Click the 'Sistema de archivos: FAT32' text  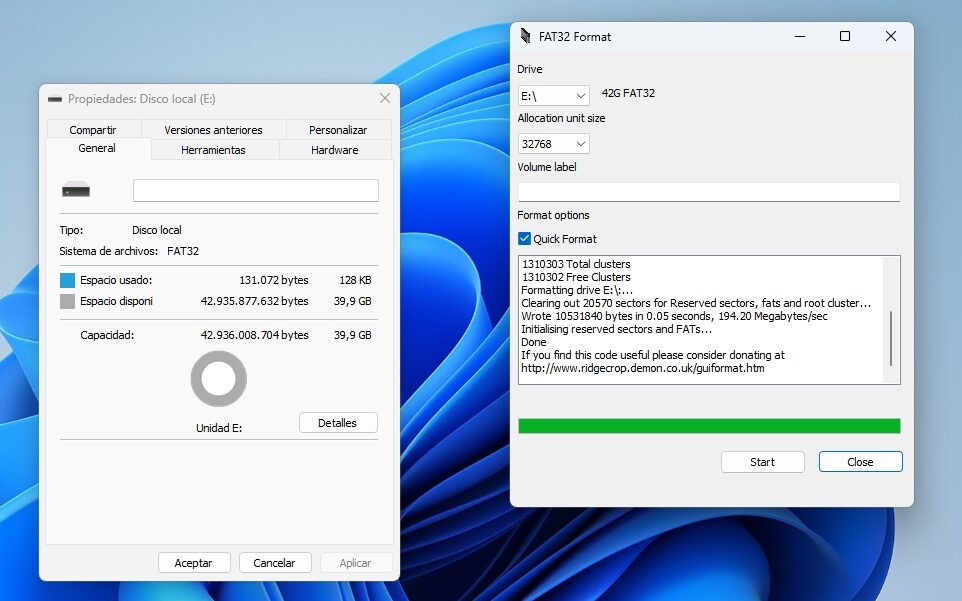tap(129, 251)
